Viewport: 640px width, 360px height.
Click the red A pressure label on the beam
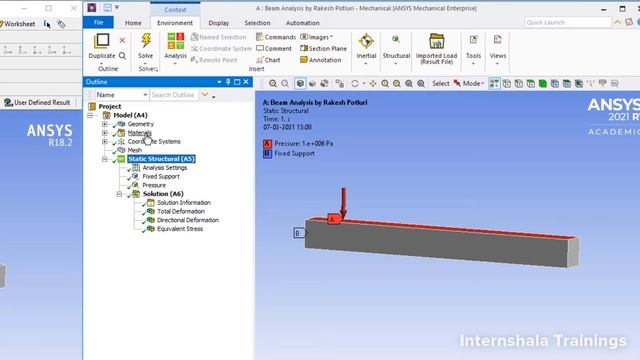[333, 220]
